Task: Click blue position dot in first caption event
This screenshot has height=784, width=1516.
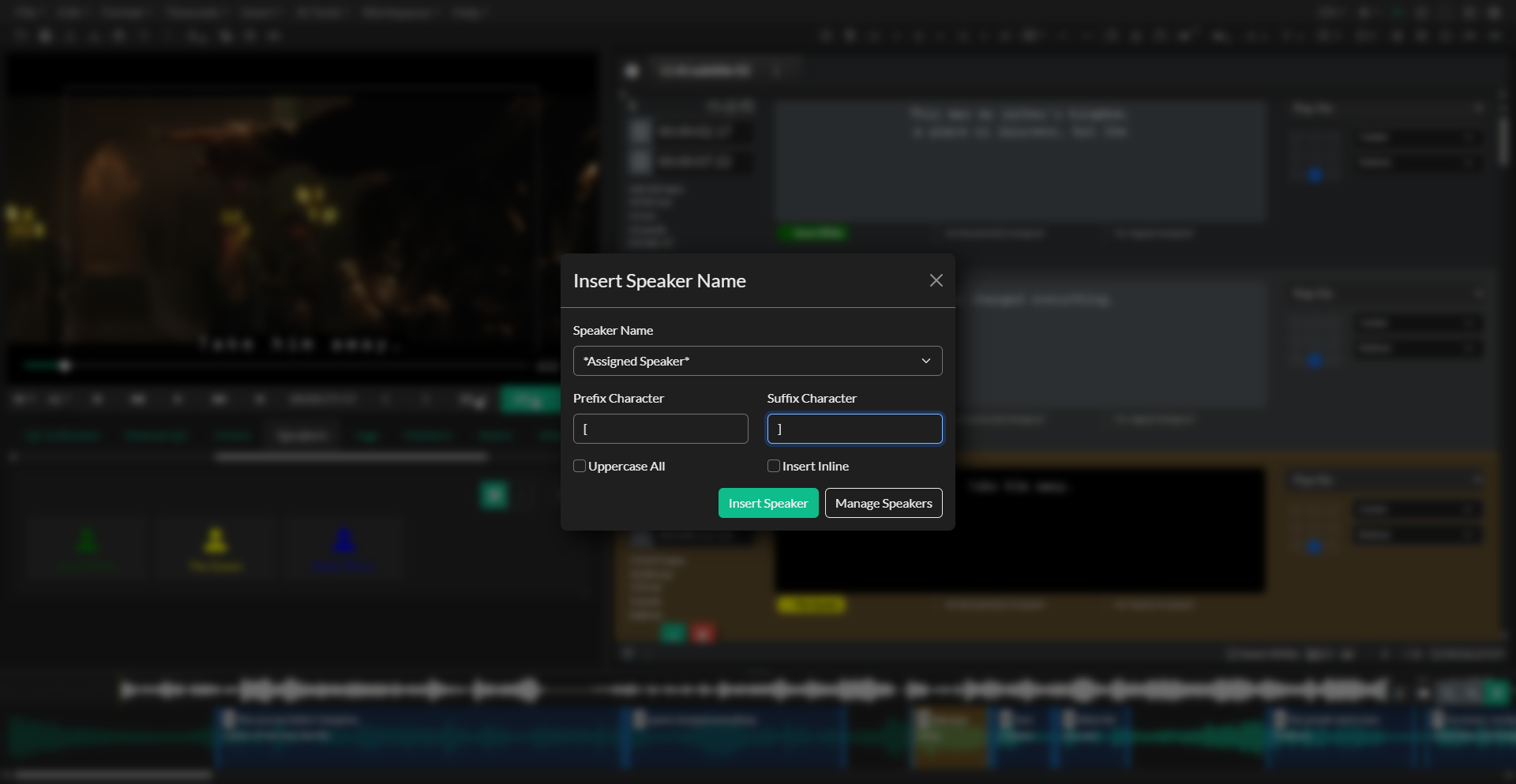Action: pos(1315,174)
